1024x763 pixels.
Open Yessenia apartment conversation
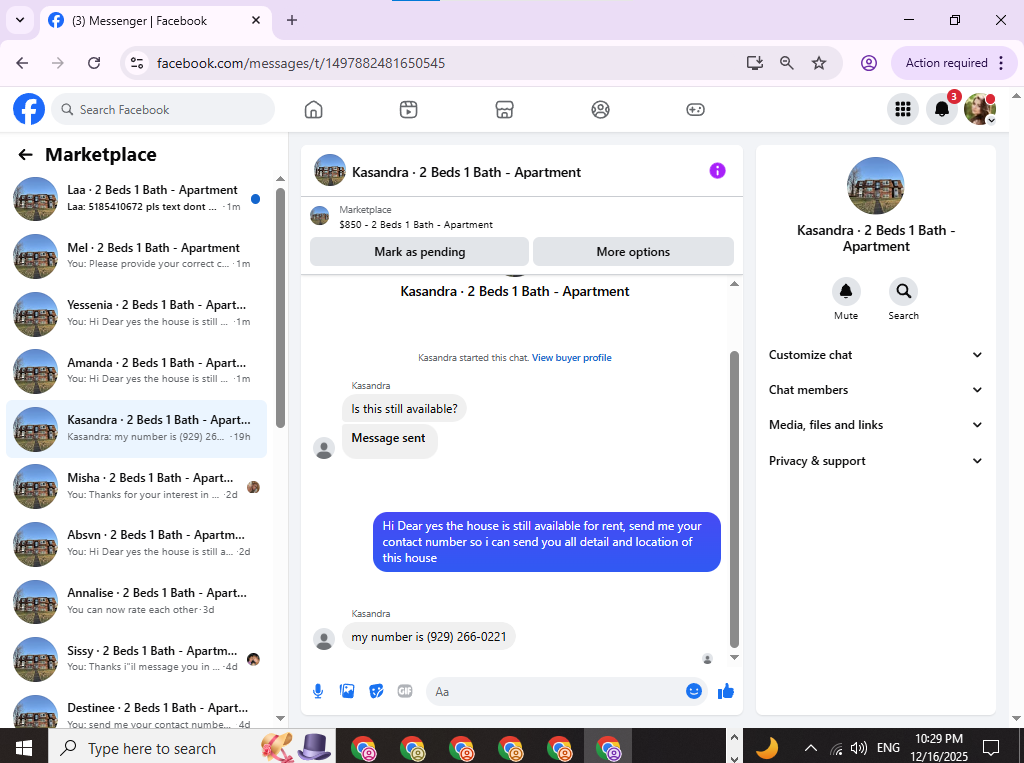click(136, 314)
